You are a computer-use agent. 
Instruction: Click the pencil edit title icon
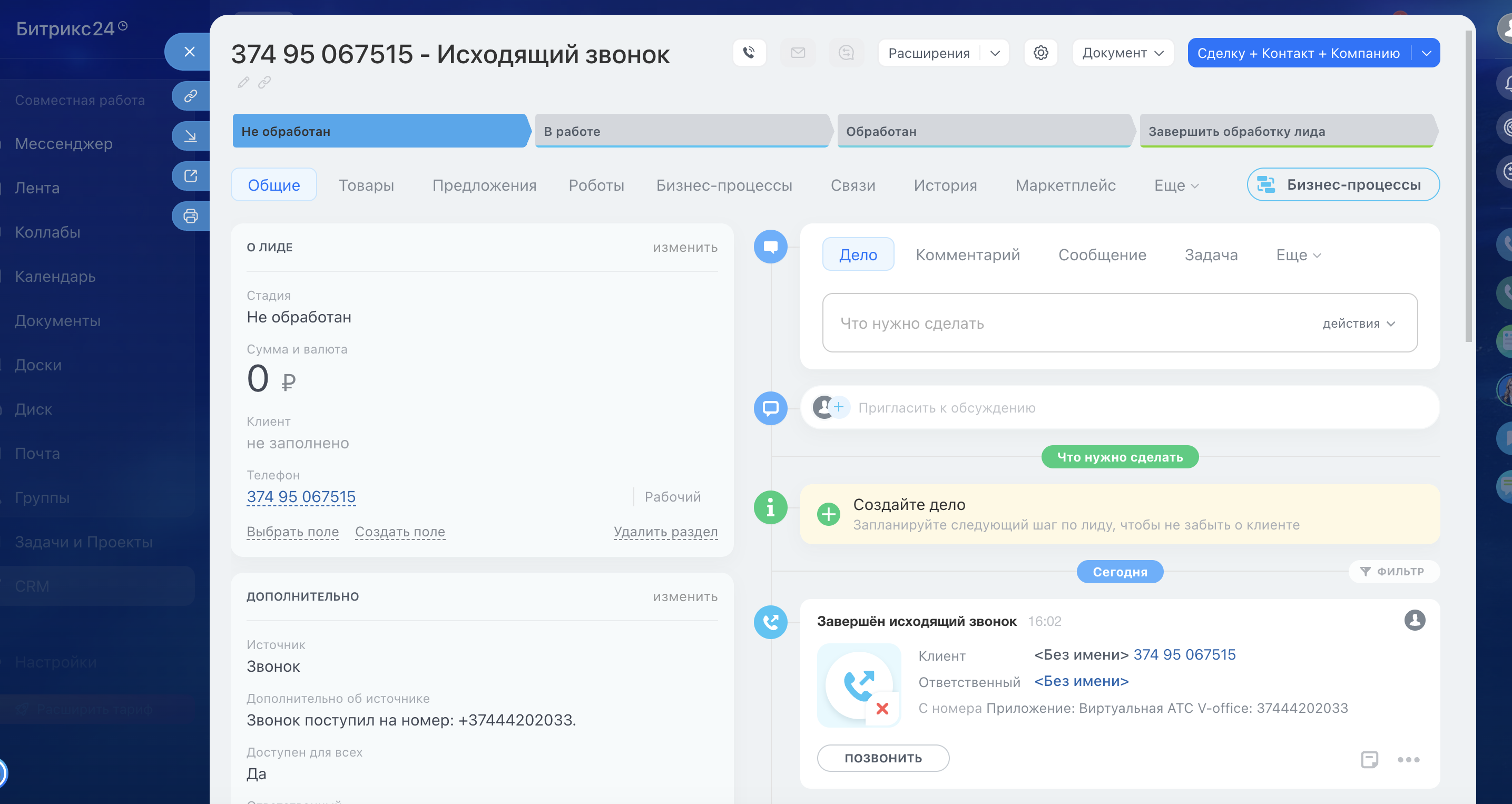[x=243, y=83]
